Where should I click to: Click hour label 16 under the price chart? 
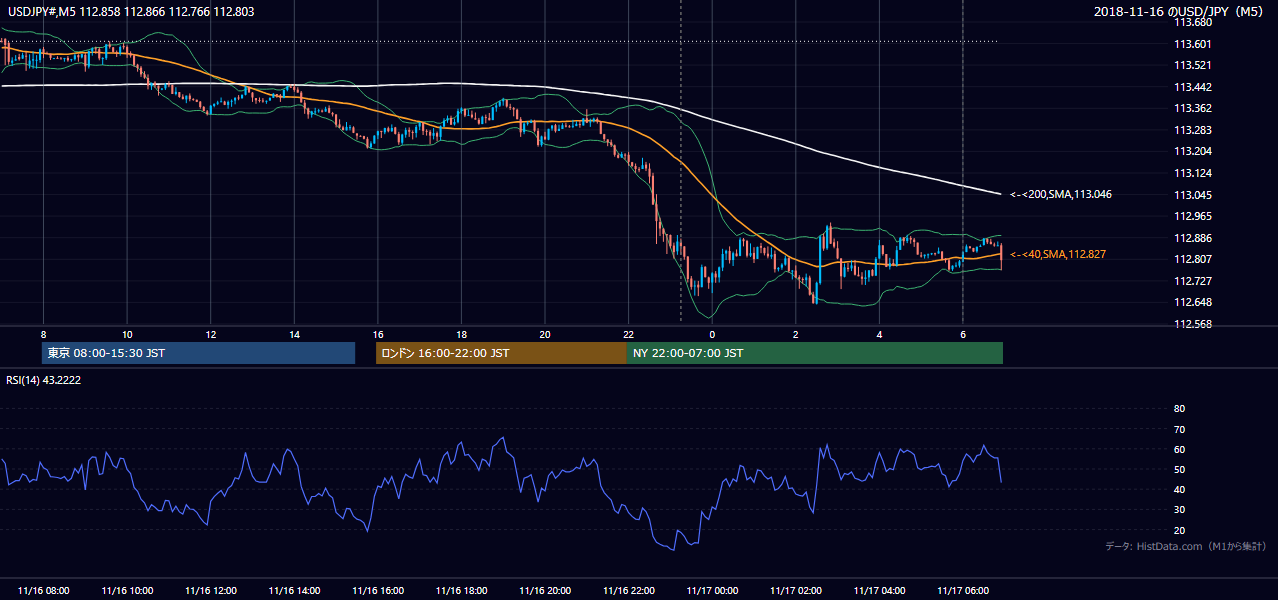click(377, 334)
